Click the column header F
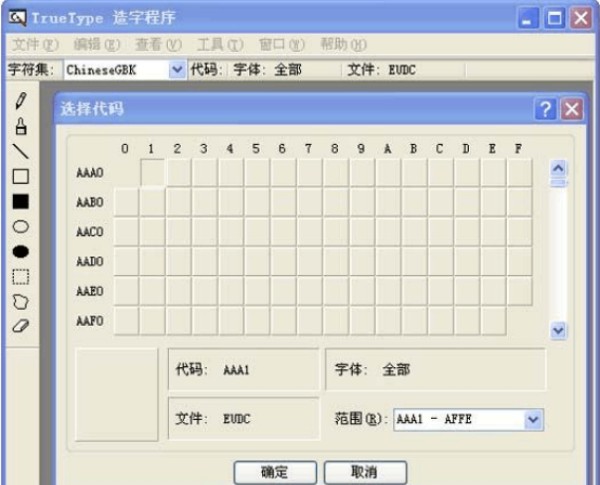 pyautogui.click(x=518, y=149)
